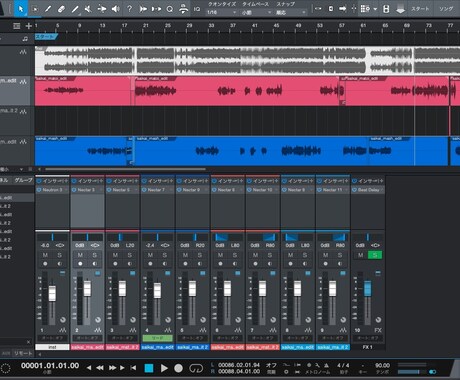
Task: Mute mixer channel 4
Action: click(150, 255)
